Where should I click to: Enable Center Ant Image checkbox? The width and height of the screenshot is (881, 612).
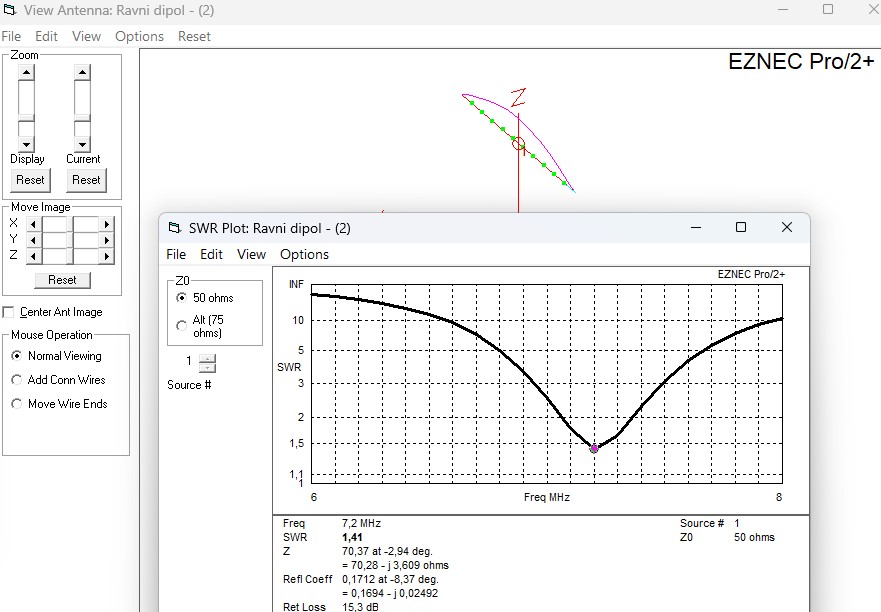point(8,312)
